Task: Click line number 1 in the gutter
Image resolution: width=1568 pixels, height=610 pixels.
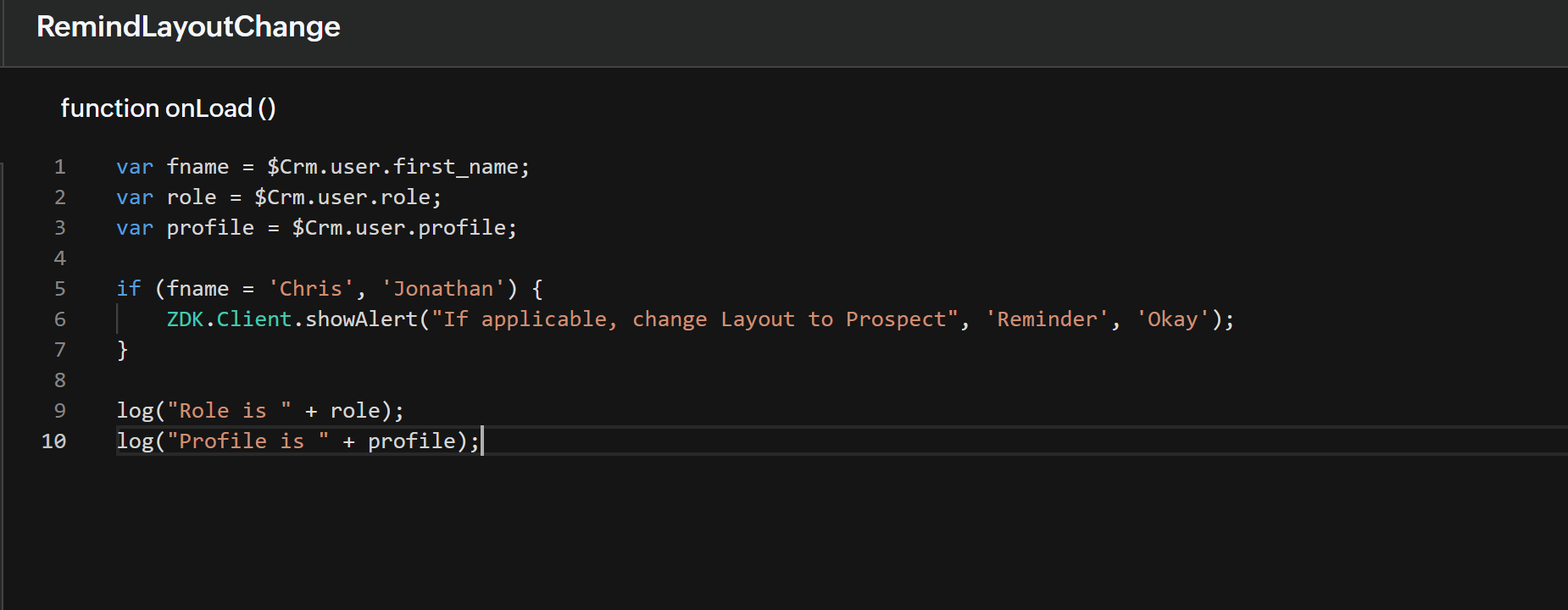Action: coord(59,167)
